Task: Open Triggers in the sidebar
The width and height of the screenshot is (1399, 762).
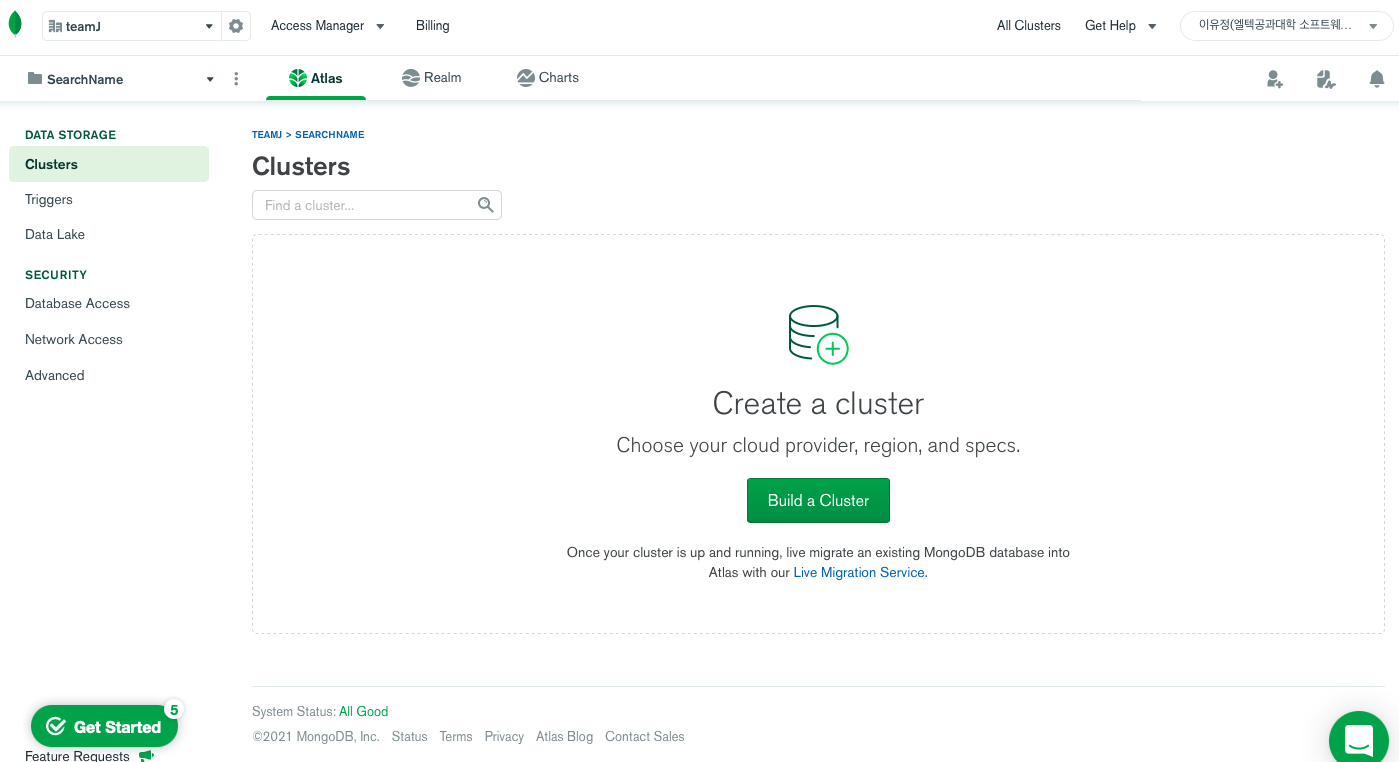Action: (49, 200)
